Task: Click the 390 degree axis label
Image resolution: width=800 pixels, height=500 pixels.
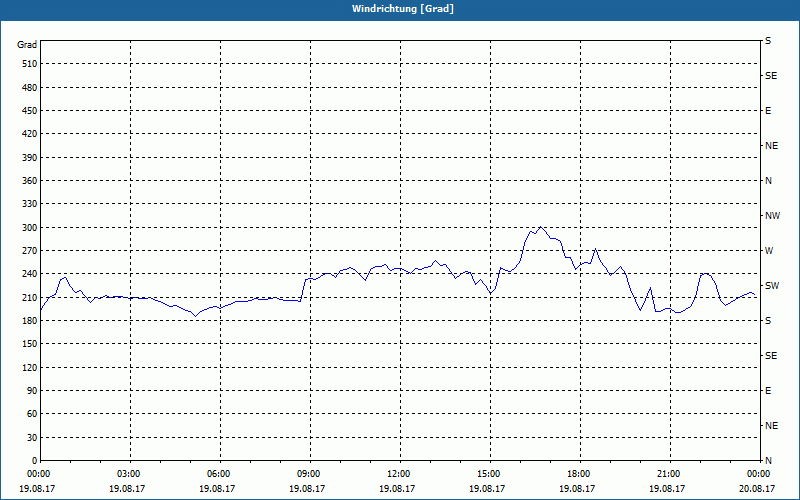Action: point(29,158)
